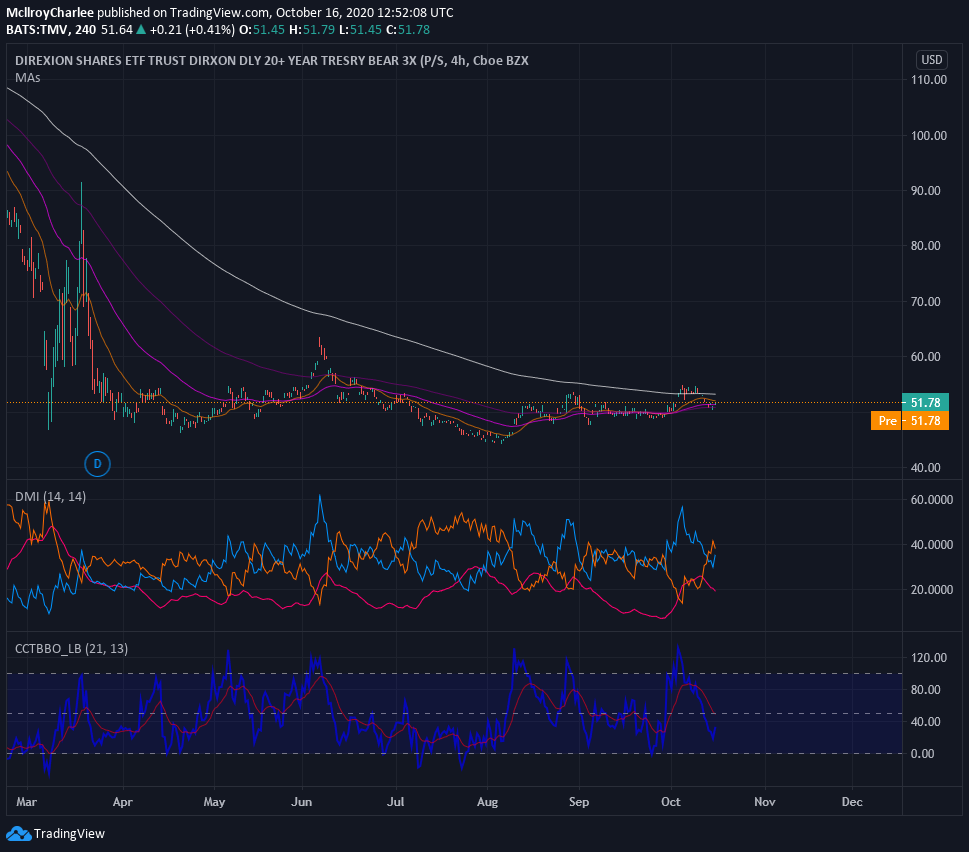
Task: Click the 100.00 price axis label
Action: click(929, 135)
